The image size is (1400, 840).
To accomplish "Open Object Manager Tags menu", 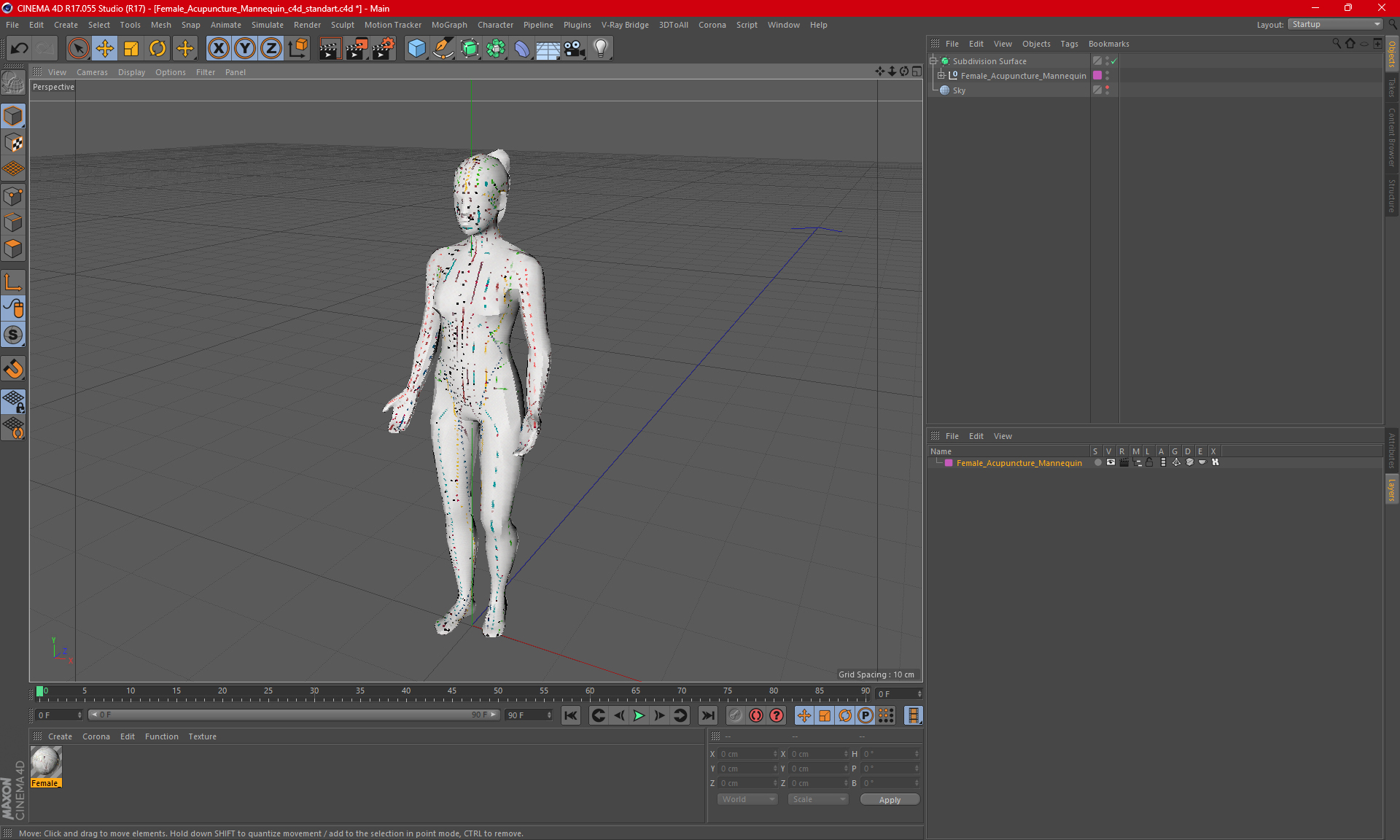I will 1069,44.
